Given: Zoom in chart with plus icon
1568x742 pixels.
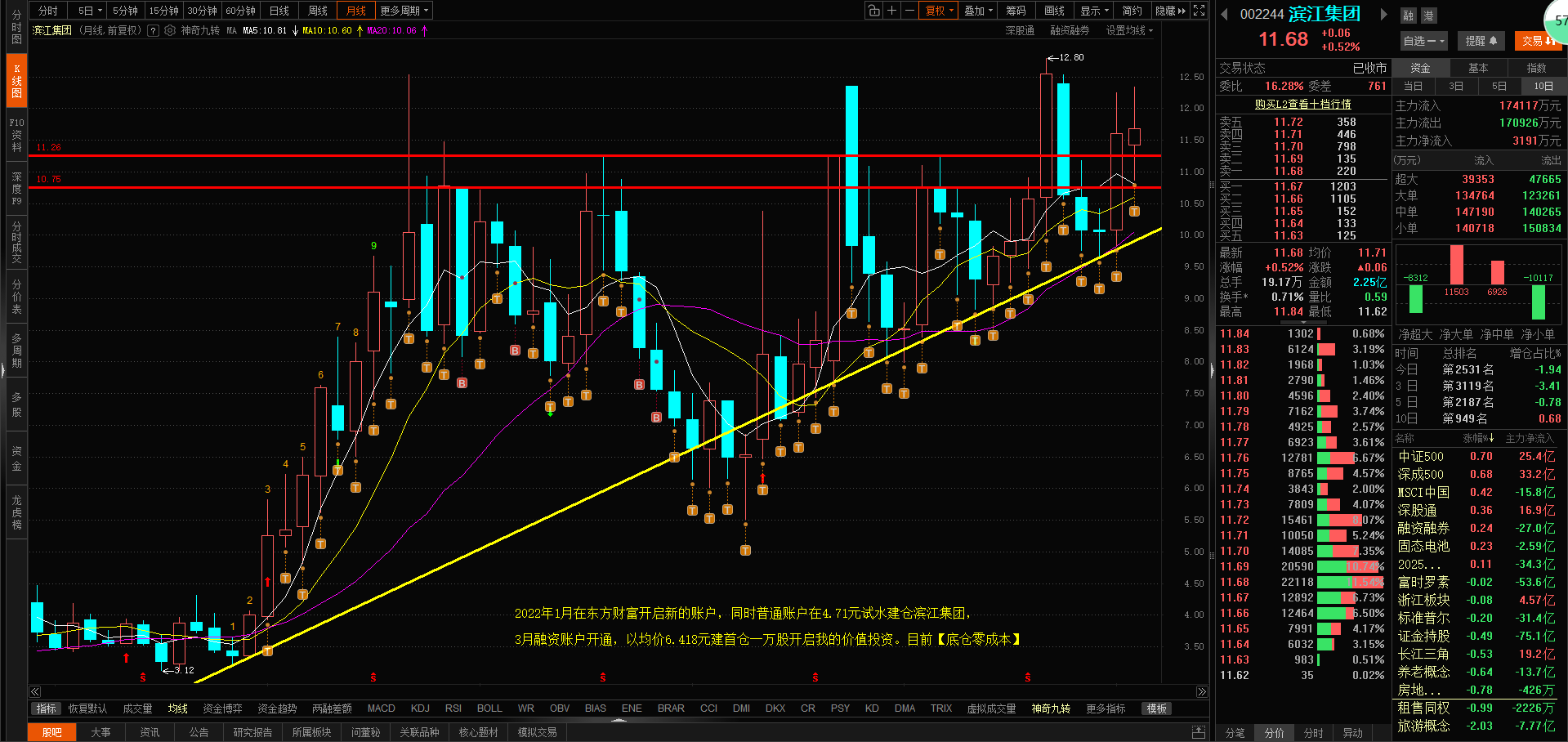Looking at the screenshot, I should (x=891, y=11).
